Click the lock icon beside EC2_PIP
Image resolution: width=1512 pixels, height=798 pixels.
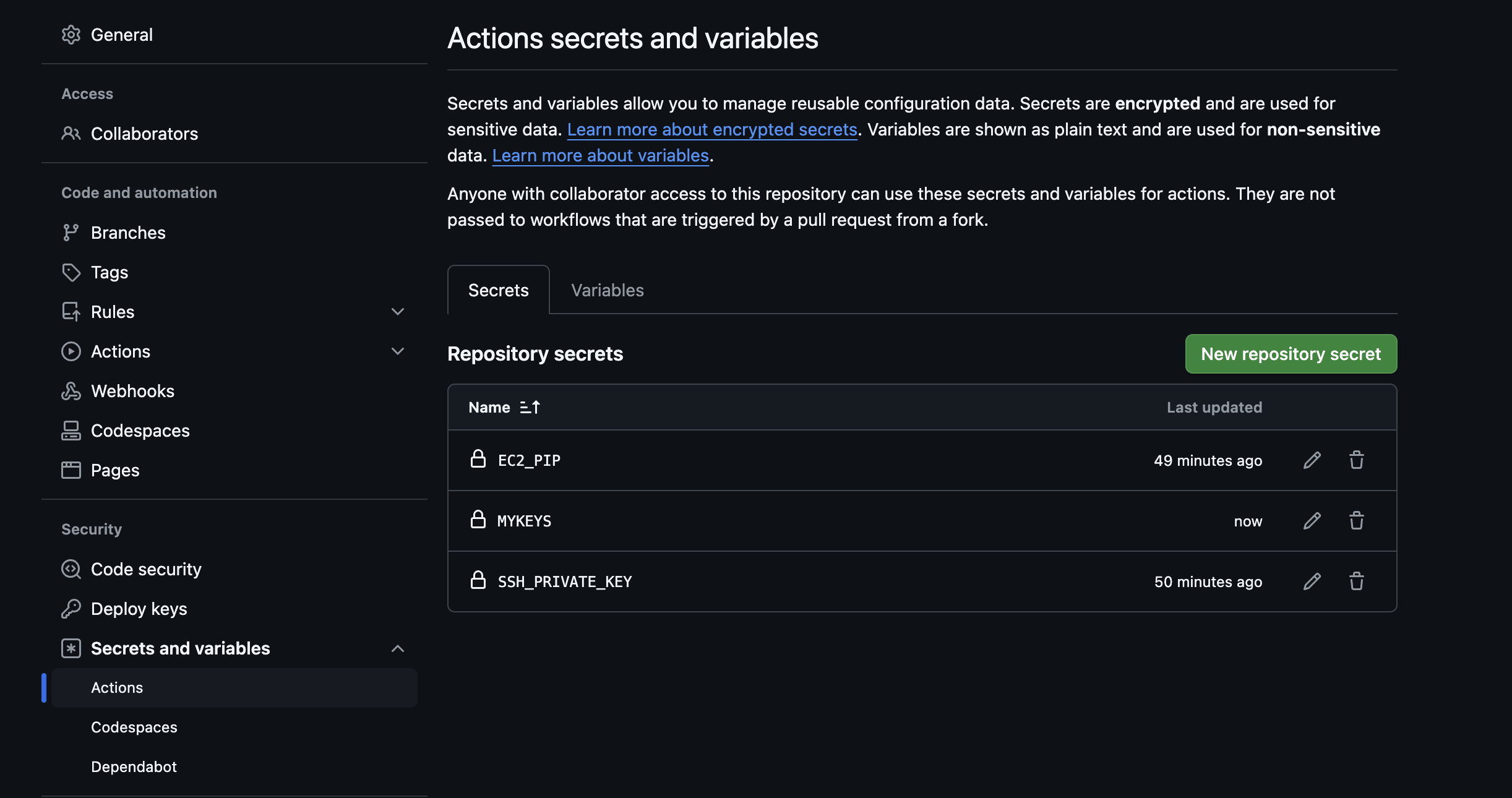point(478,460)
